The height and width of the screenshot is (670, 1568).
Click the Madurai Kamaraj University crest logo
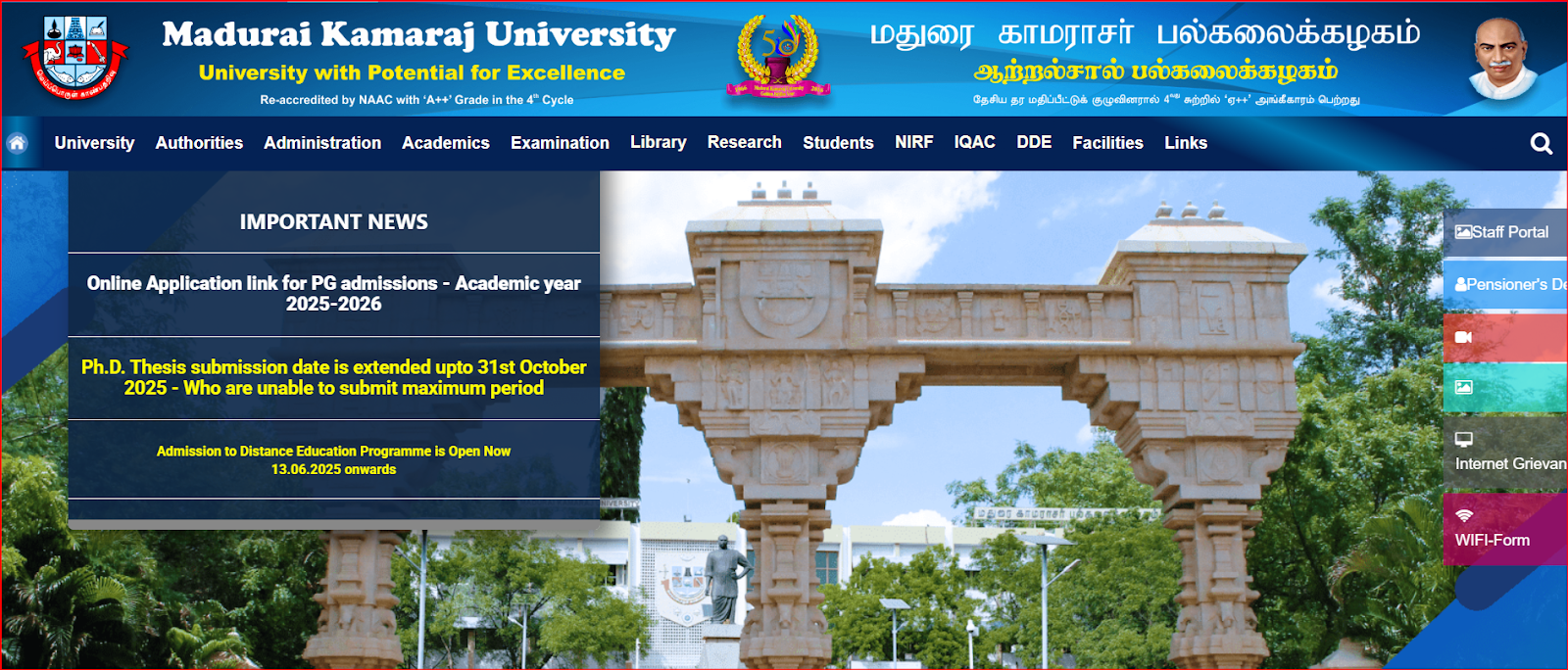tap(75, 58)
